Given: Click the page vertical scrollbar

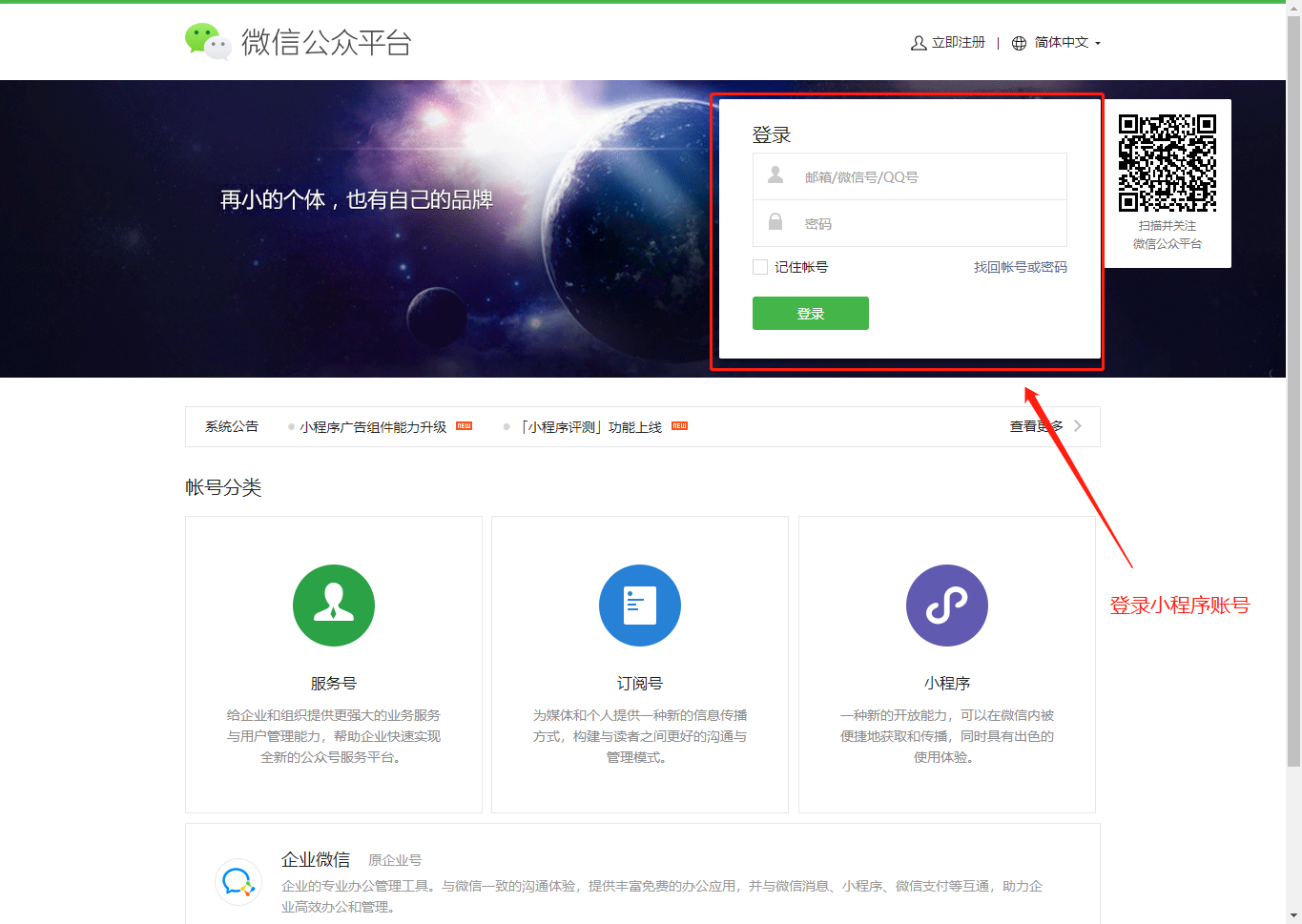Looking at the screenshot, I should [x=1293, y=381].
